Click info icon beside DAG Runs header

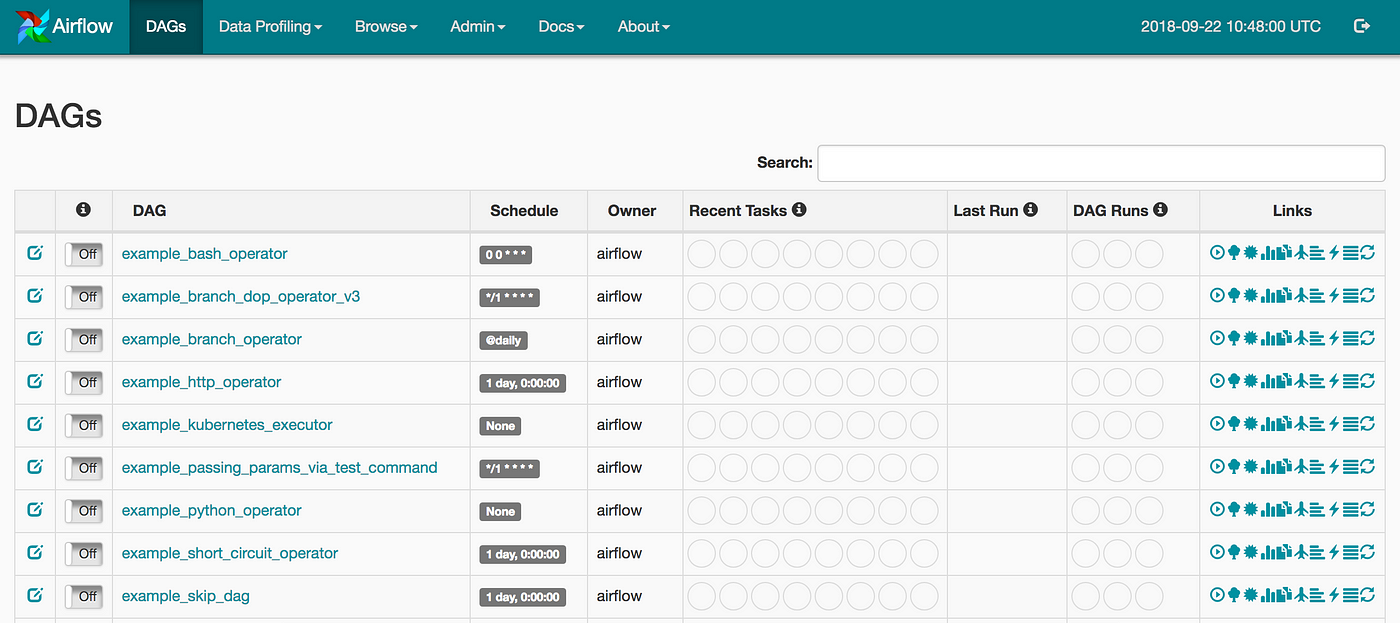pos(1160,210)
